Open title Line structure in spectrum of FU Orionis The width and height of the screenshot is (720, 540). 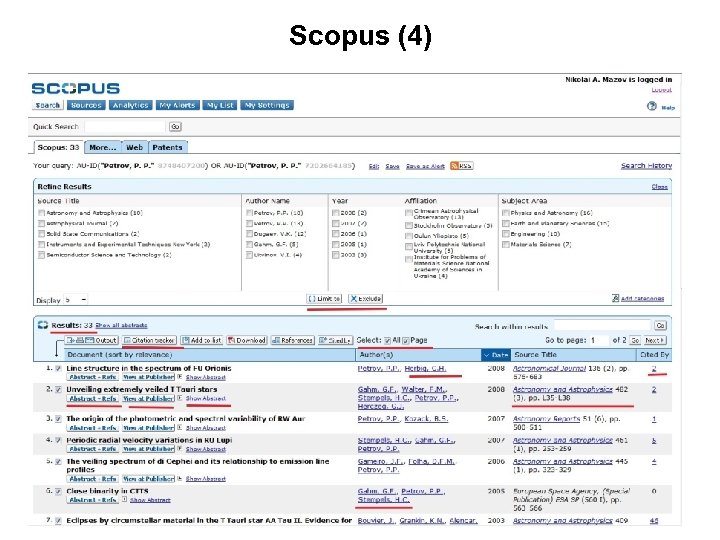[149, 368]
